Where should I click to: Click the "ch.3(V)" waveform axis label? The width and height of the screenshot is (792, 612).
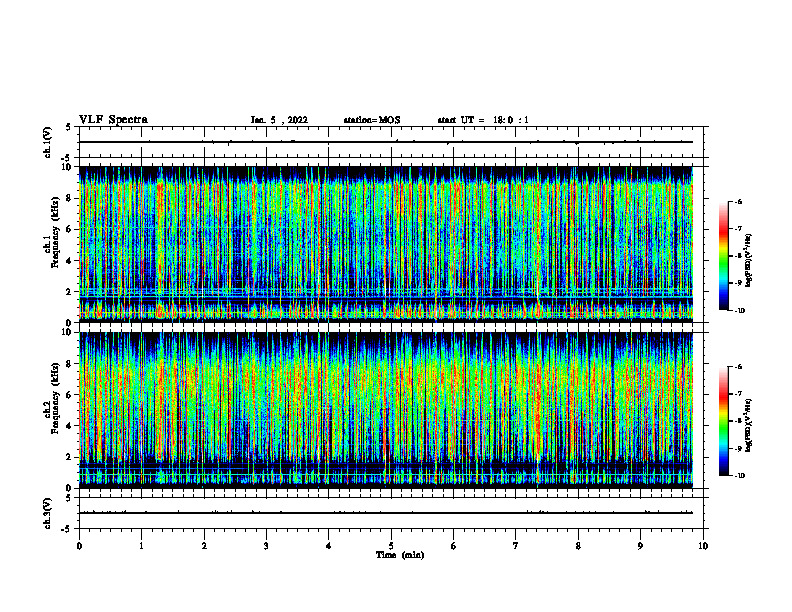[x=47, y=513]
